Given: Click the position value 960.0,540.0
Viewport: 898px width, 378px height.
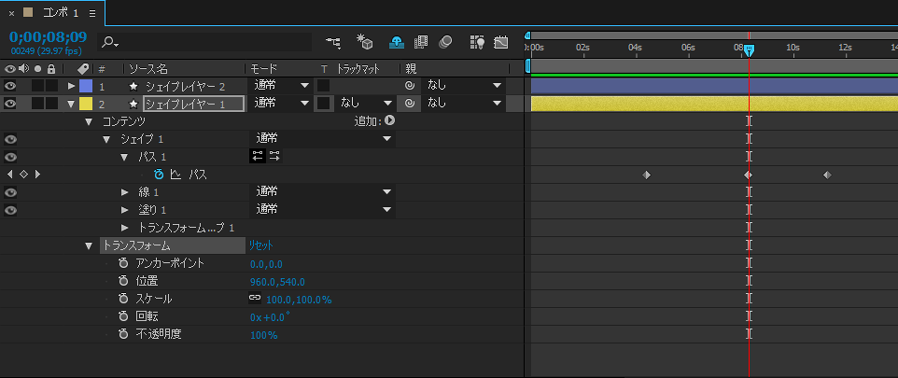Looking at the screenshot, I should click(278, 282).
